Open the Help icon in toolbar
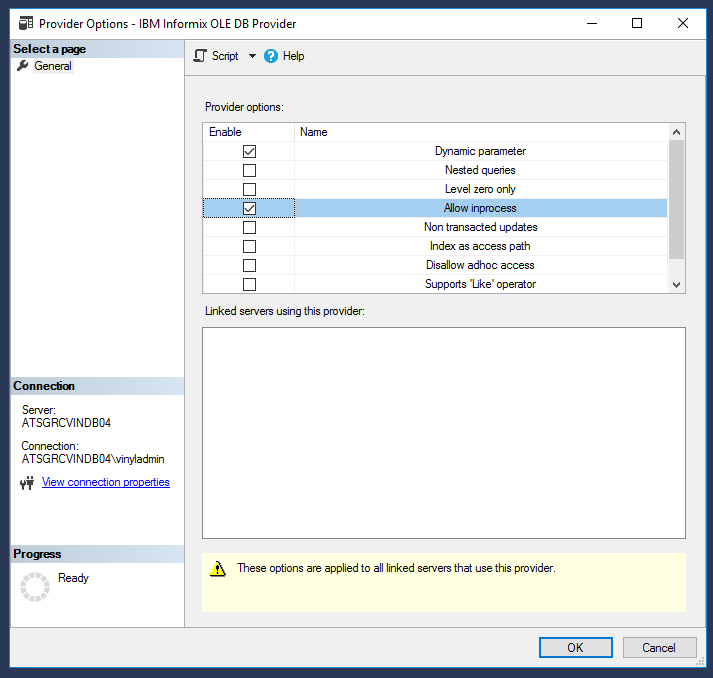Image resolution: width=713 pixels, height=678 pixels. point(271,56)
